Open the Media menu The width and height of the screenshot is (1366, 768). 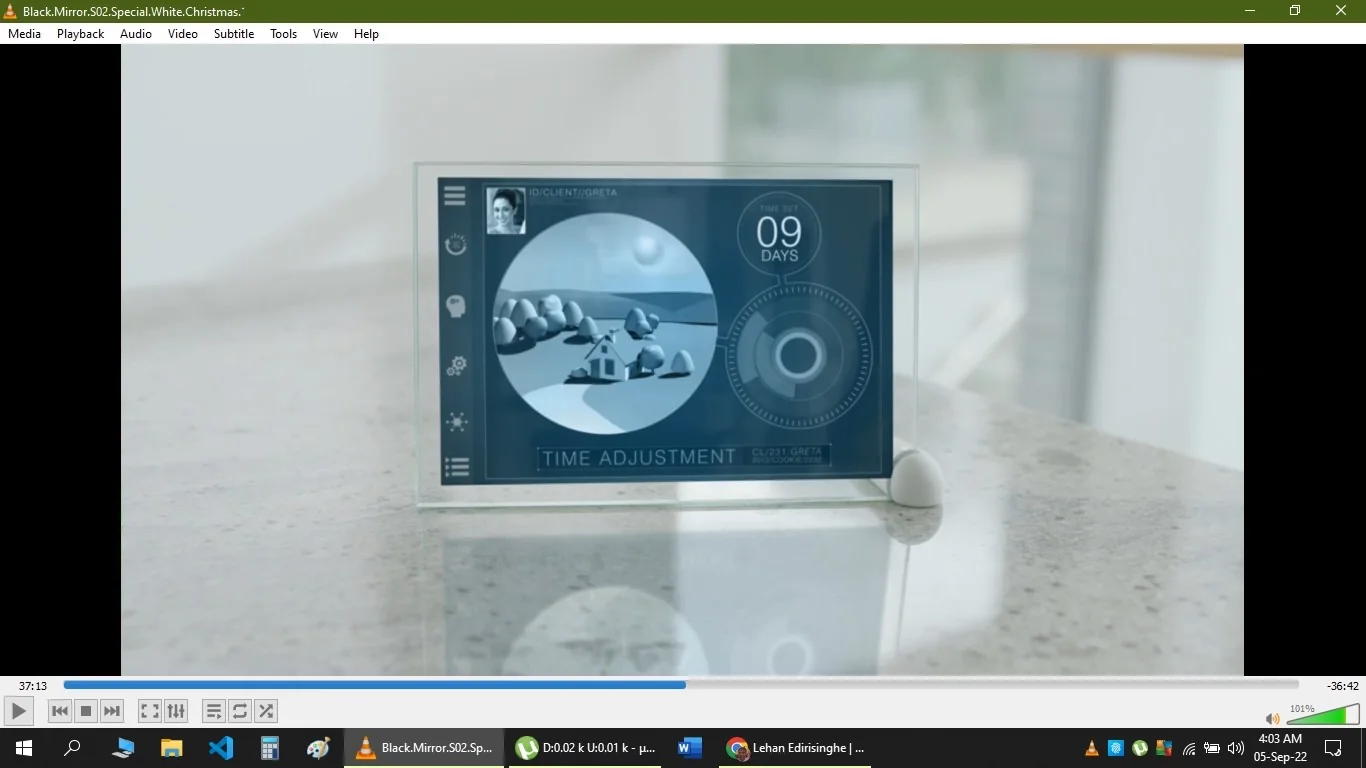pyautogui.click(x=25, y=33)
